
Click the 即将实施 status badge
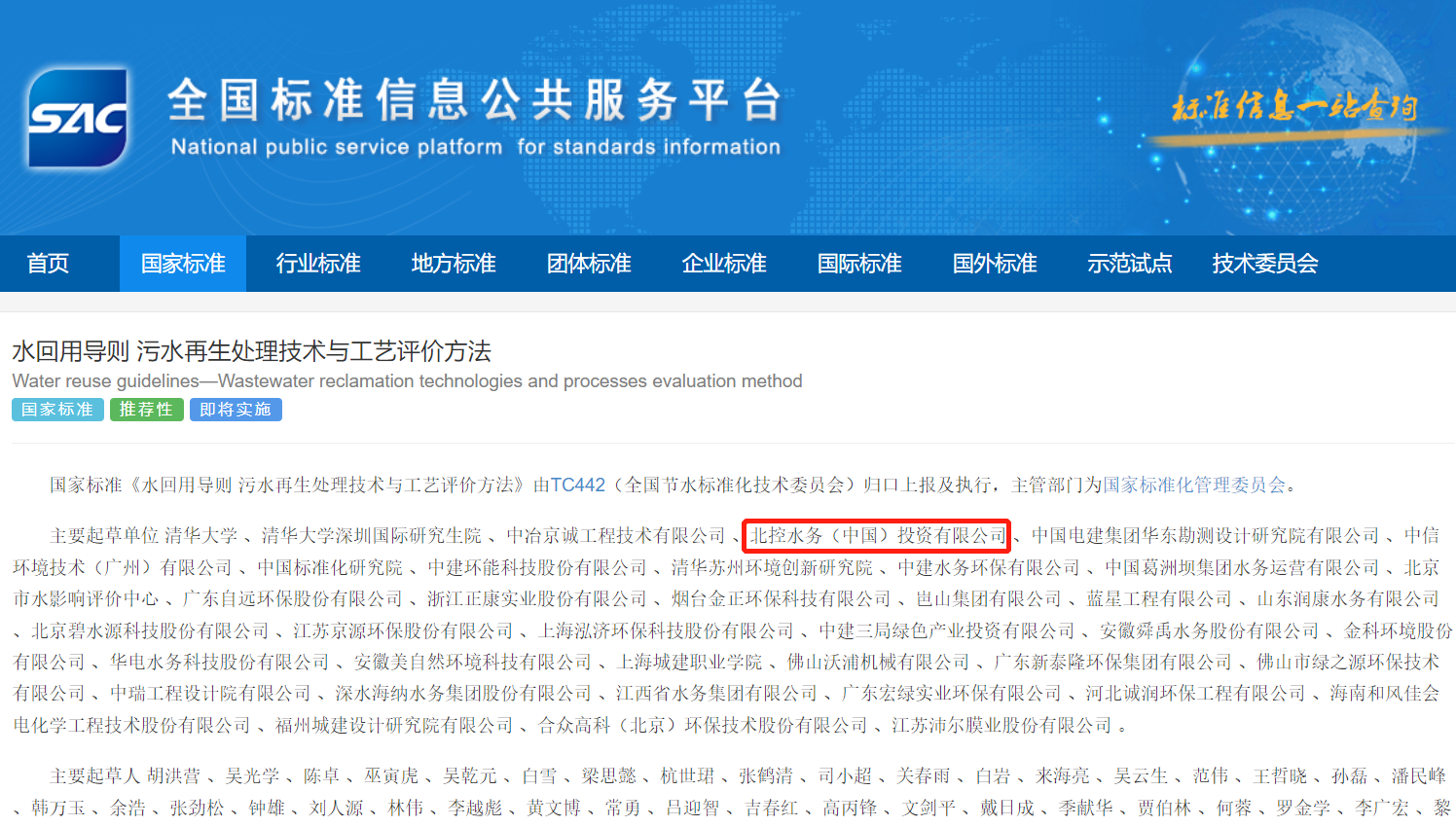pos(236,410)
